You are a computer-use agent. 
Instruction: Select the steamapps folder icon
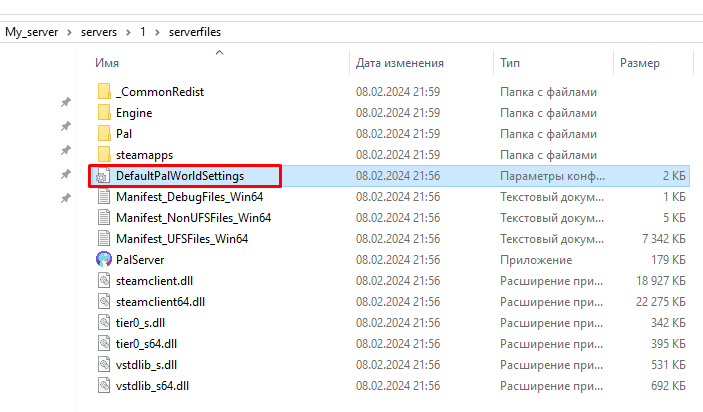click(x=104, y=155)
